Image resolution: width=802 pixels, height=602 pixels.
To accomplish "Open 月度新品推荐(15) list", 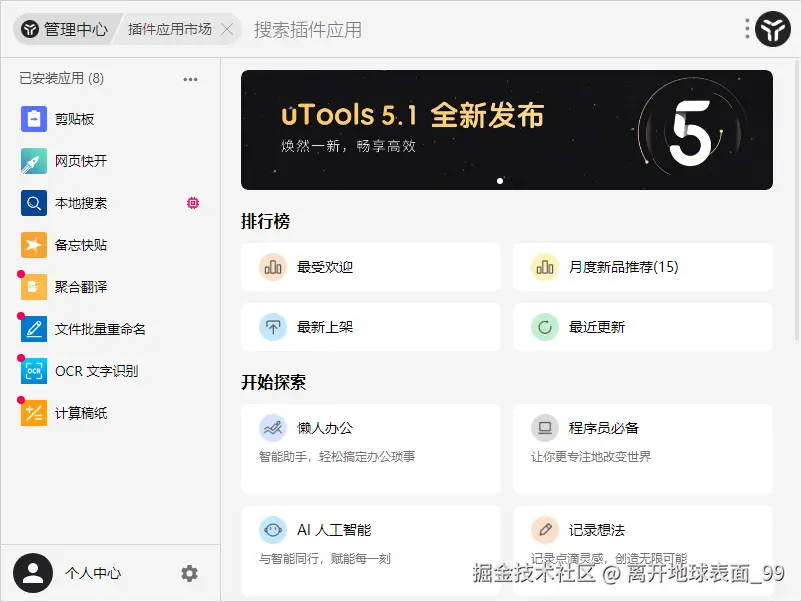I will pos(643,267).
